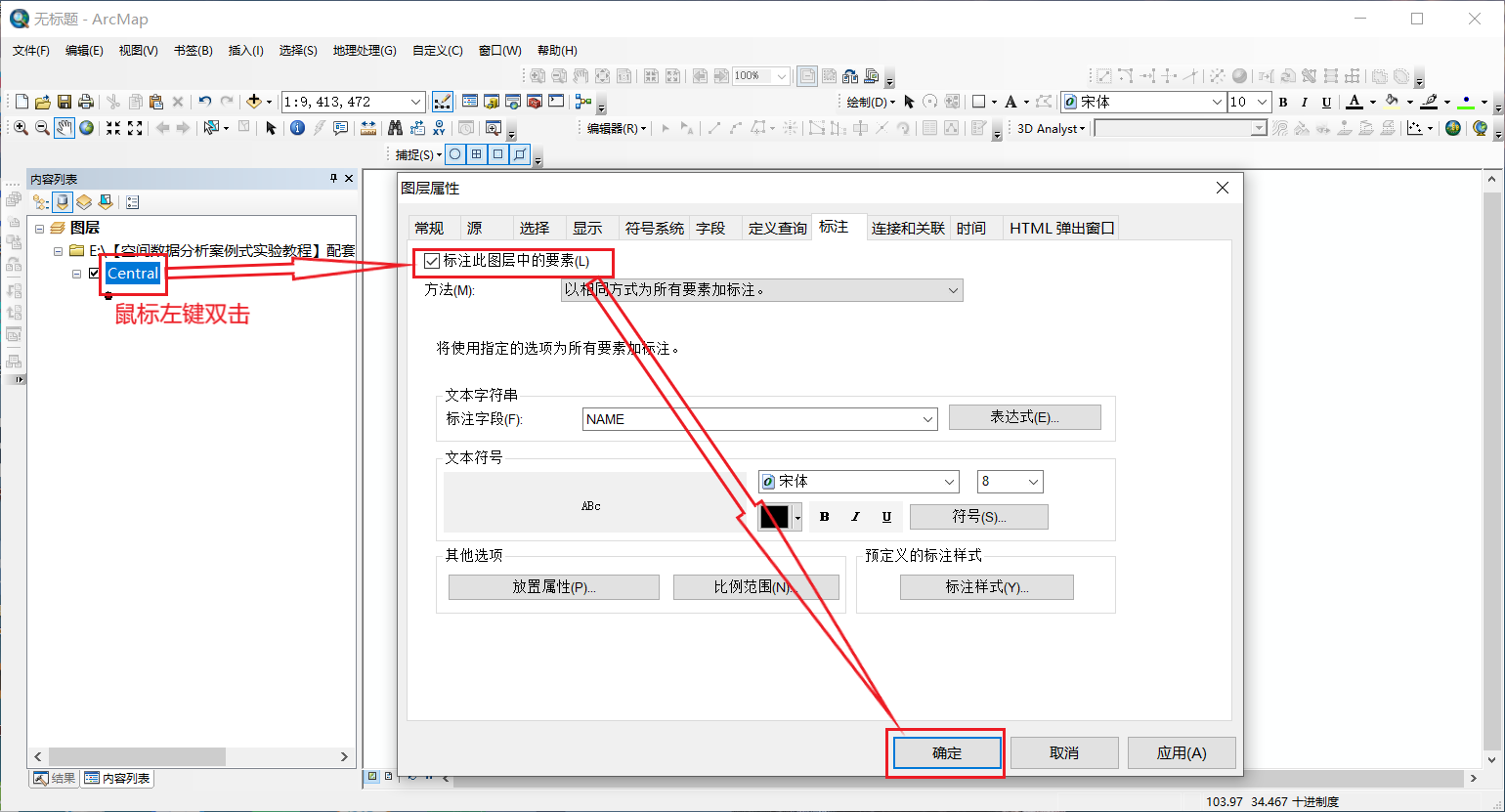
Task: Toggle point snapping circle button
Action: pyautogui.click(x=454, y=154)
